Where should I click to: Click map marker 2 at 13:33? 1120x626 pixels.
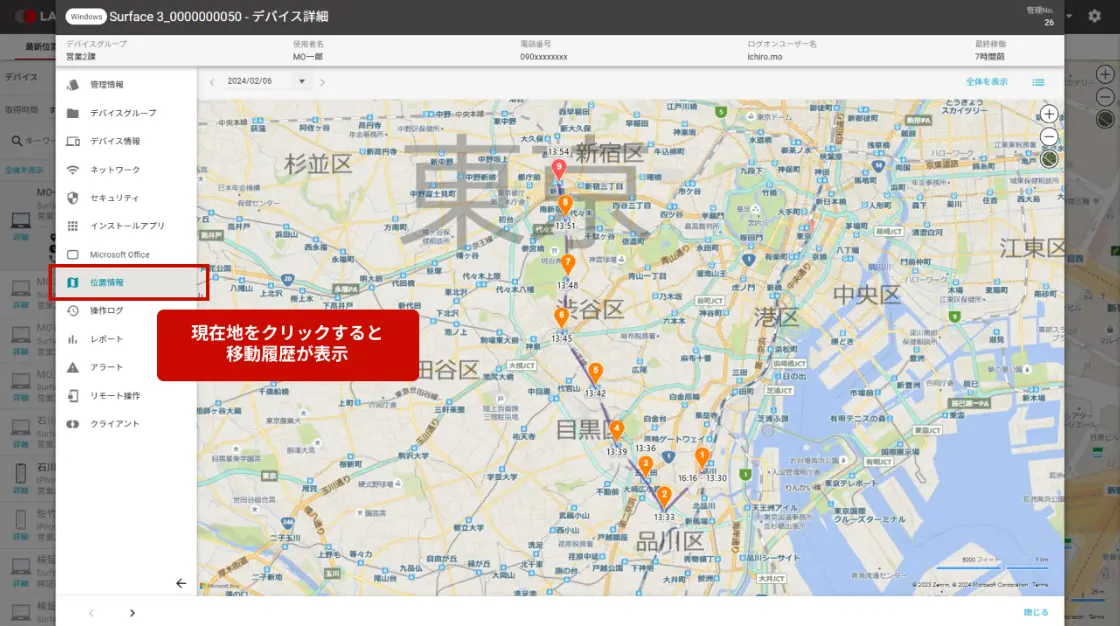pyautogui.click(x=664, y=496)
